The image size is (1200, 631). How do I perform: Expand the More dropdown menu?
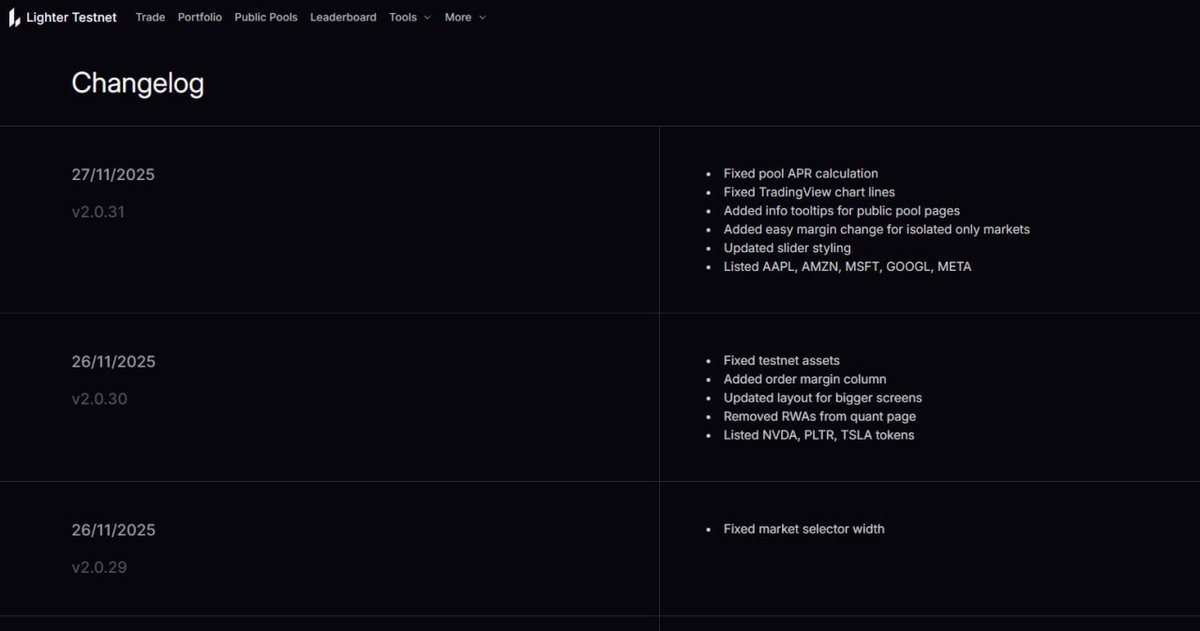pyautogui.click(x=465, y=17)
